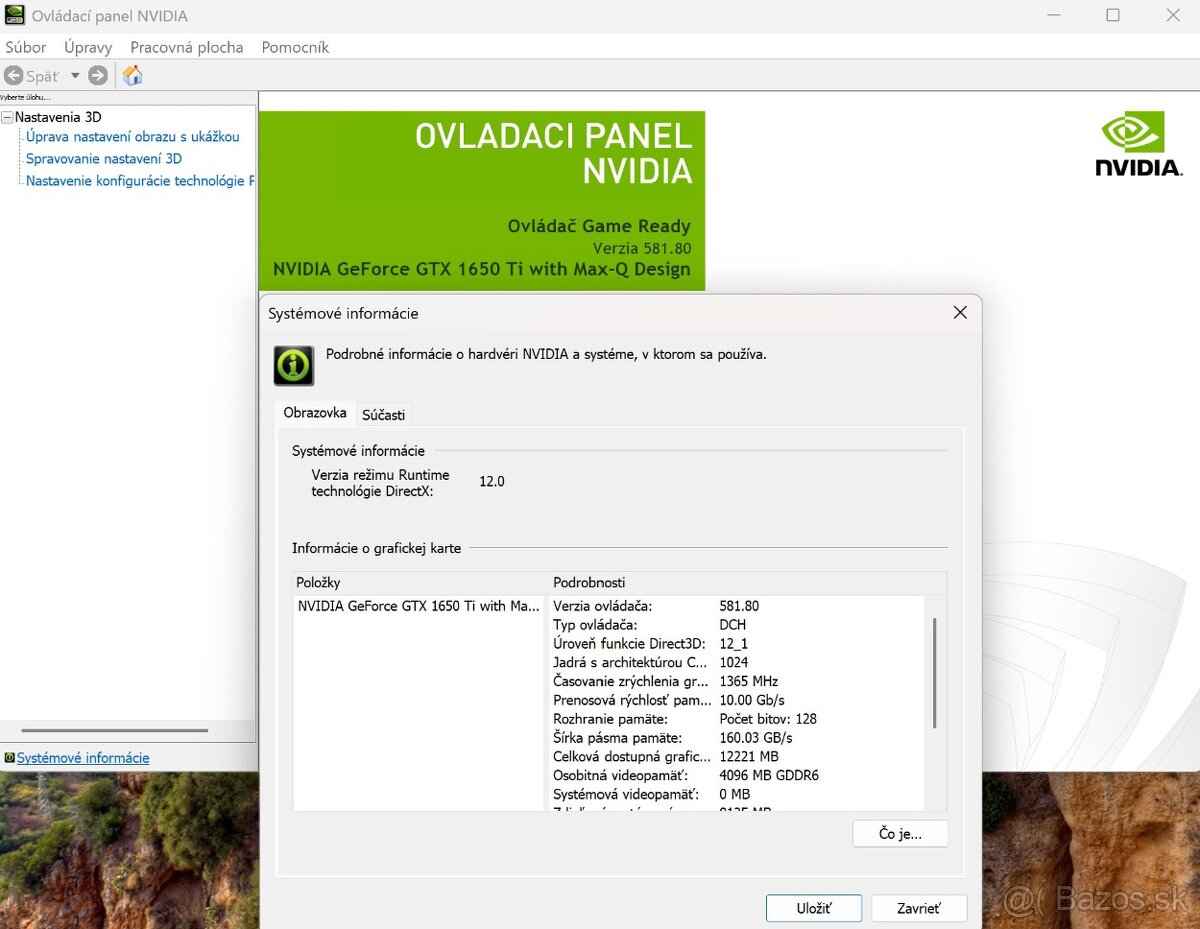Image resolution: width=1200 pixels, height=929 pixels.
Task: Collapse the Nastavenia 3D tree node
Action: [x=7, y=117]
